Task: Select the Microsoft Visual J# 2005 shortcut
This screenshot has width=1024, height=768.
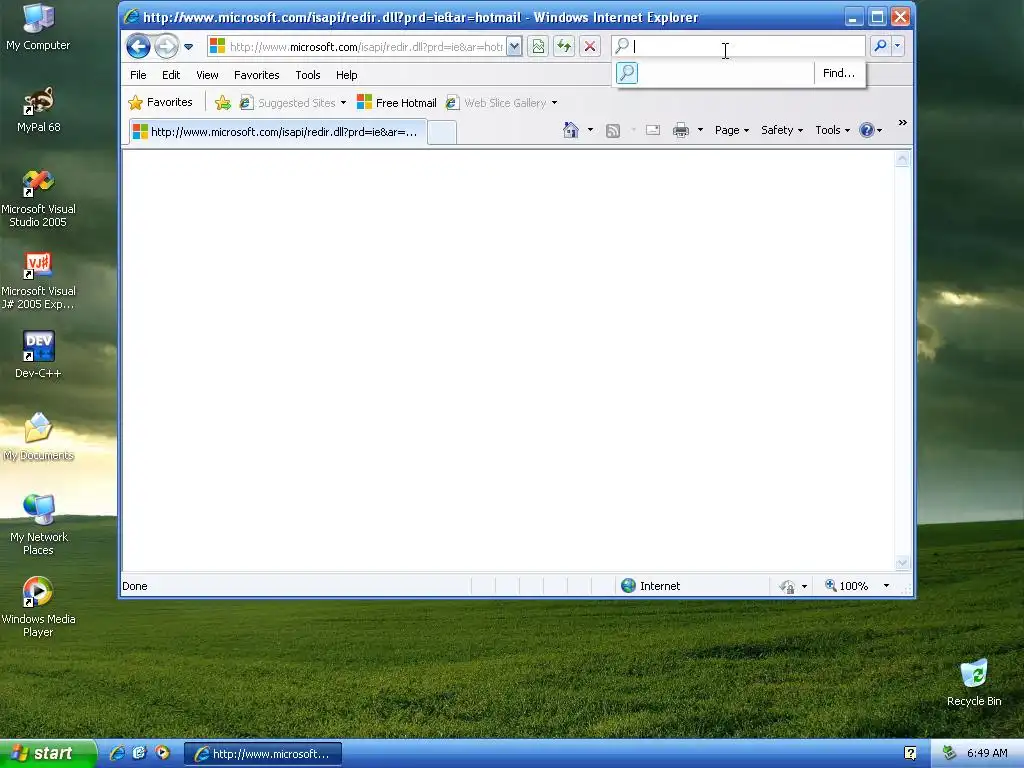Action: click(x=38, y=281)
